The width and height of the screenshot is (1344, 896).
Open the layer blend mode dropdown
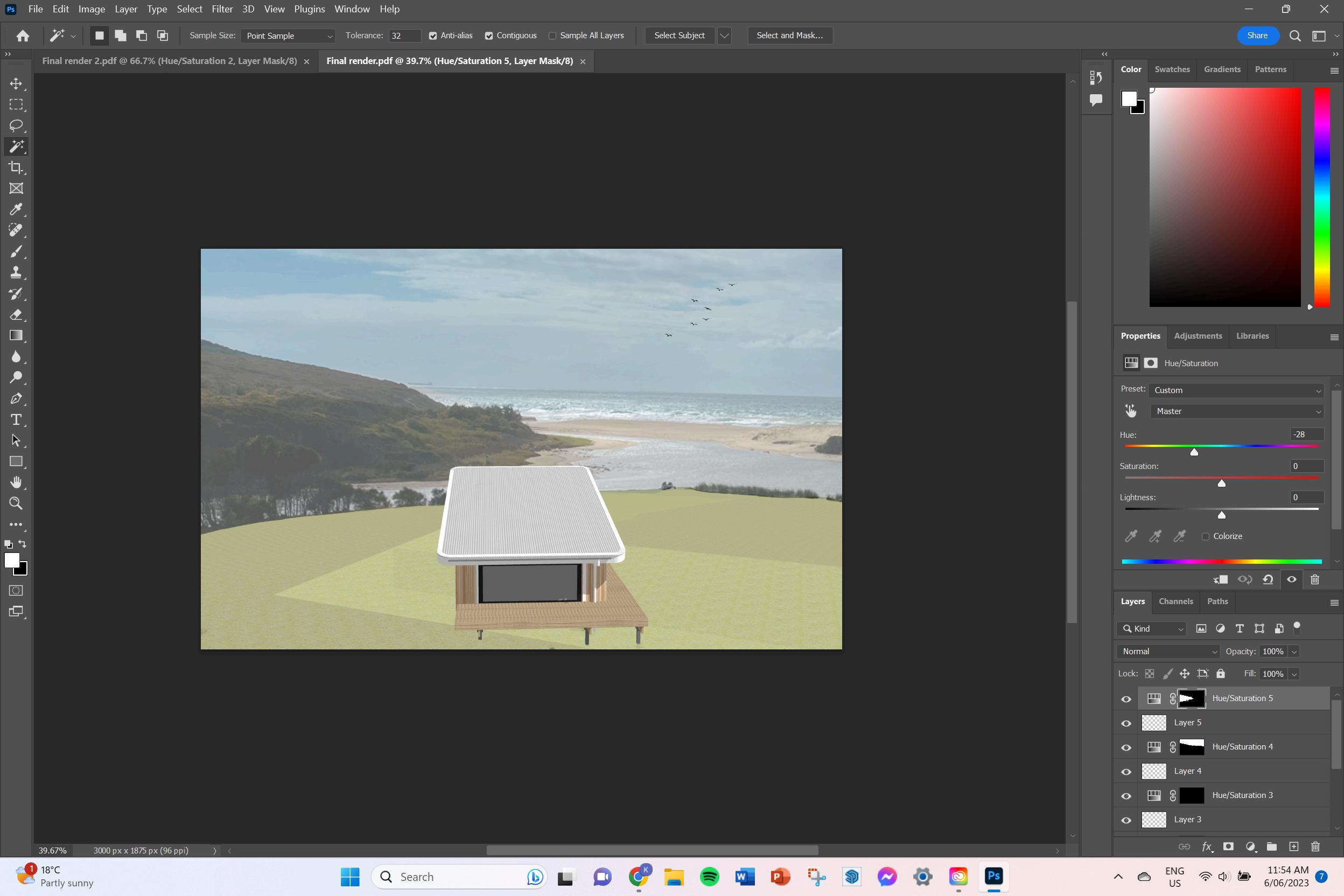pyautogui.click(x=1168, y=652)
